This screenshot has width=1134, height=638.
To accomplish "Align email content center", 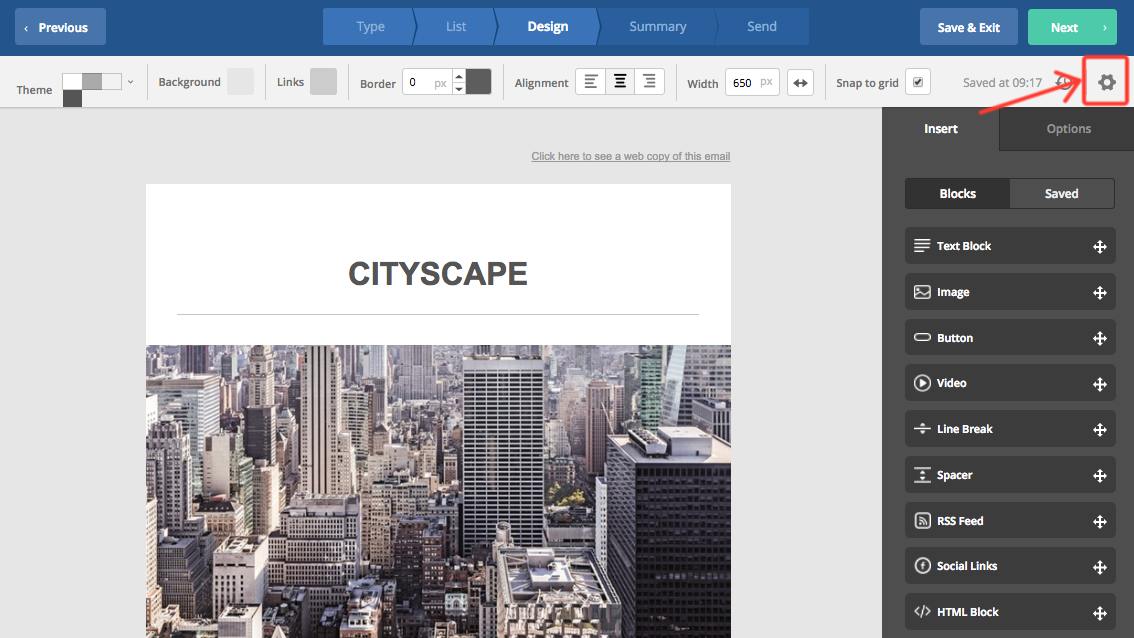I will pyautogui.click(x=620, y=82).
